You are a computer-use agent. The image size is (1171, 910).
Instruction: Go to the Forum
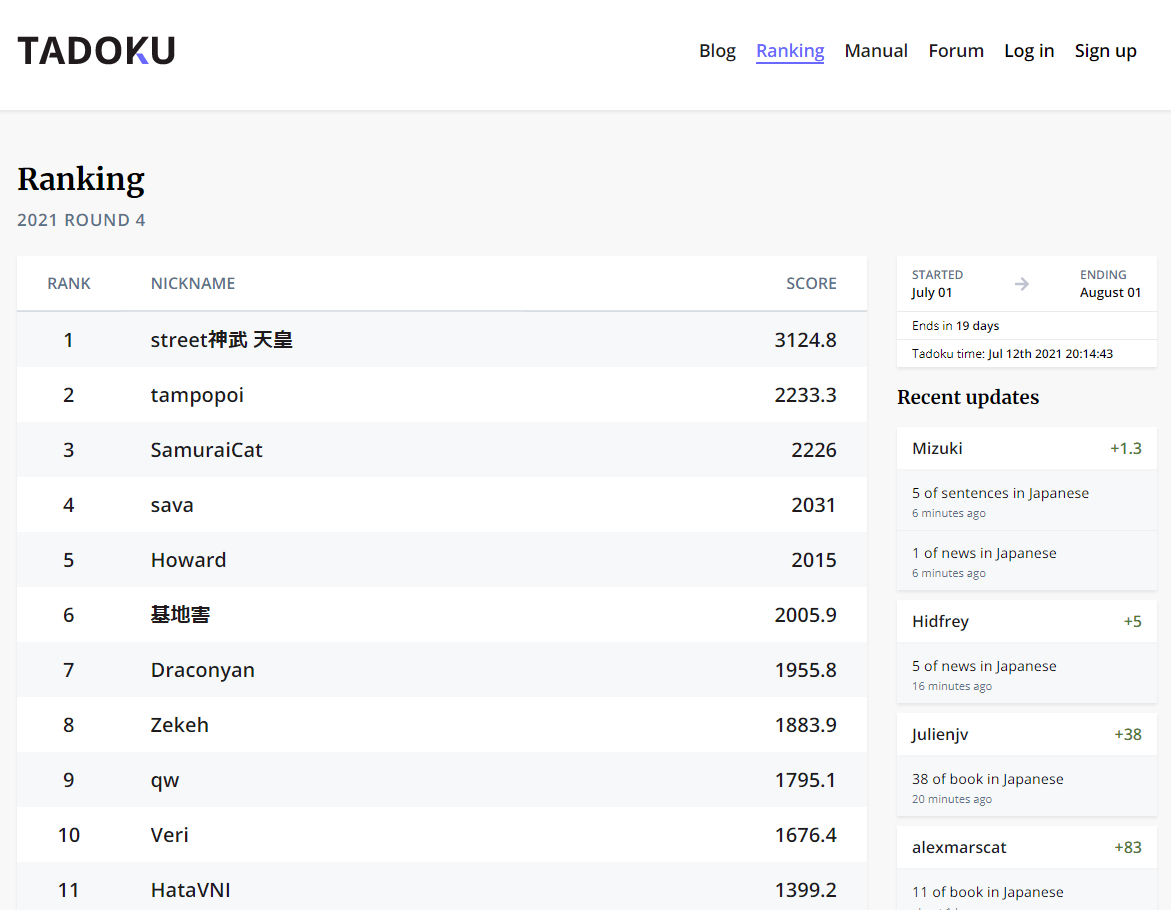pos(955,51)
